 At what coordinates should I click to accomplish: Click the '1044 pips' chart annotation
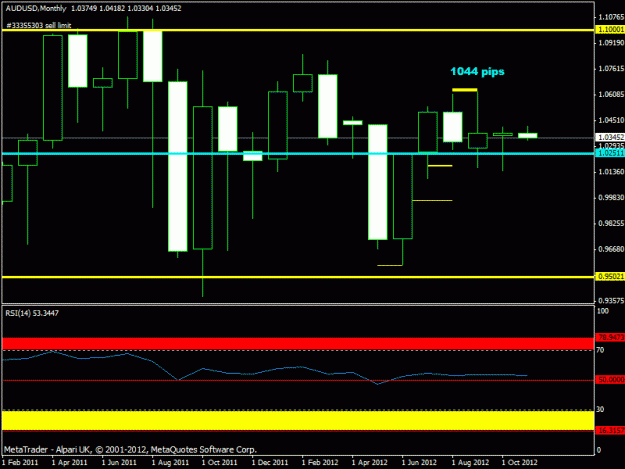[x=477, y=72]
